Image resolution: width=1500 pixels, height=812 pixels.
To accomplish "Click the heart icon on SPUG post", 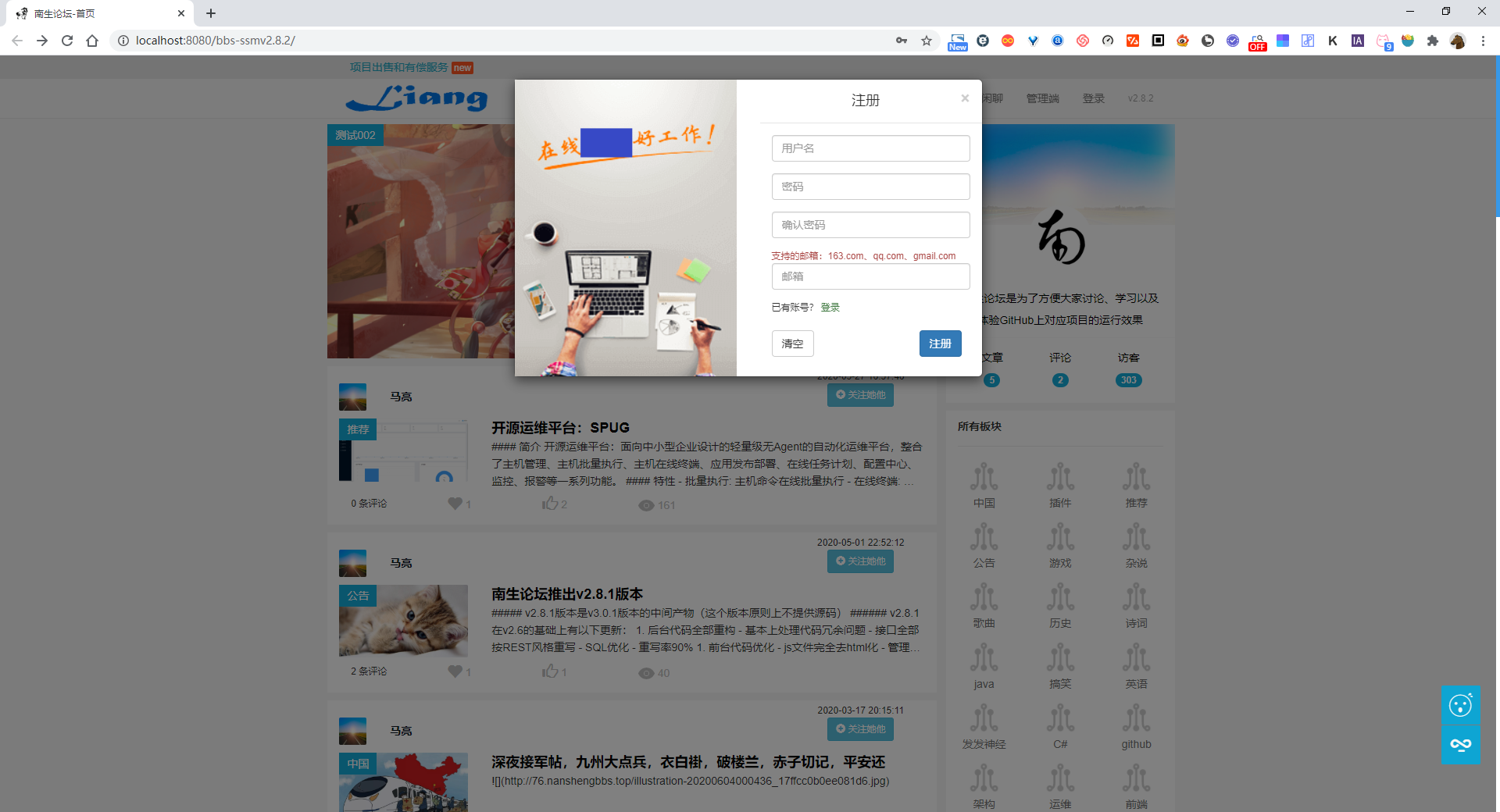I will 455,504.
